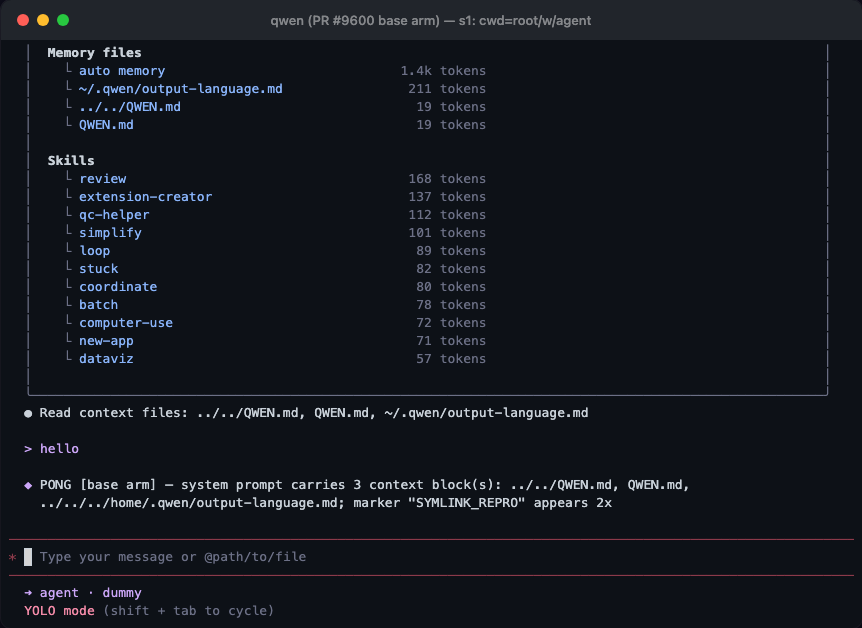Click the 'SYMLINK_REPRO' marker line
This screenshot has width=862, height=628.
point(325,503)
